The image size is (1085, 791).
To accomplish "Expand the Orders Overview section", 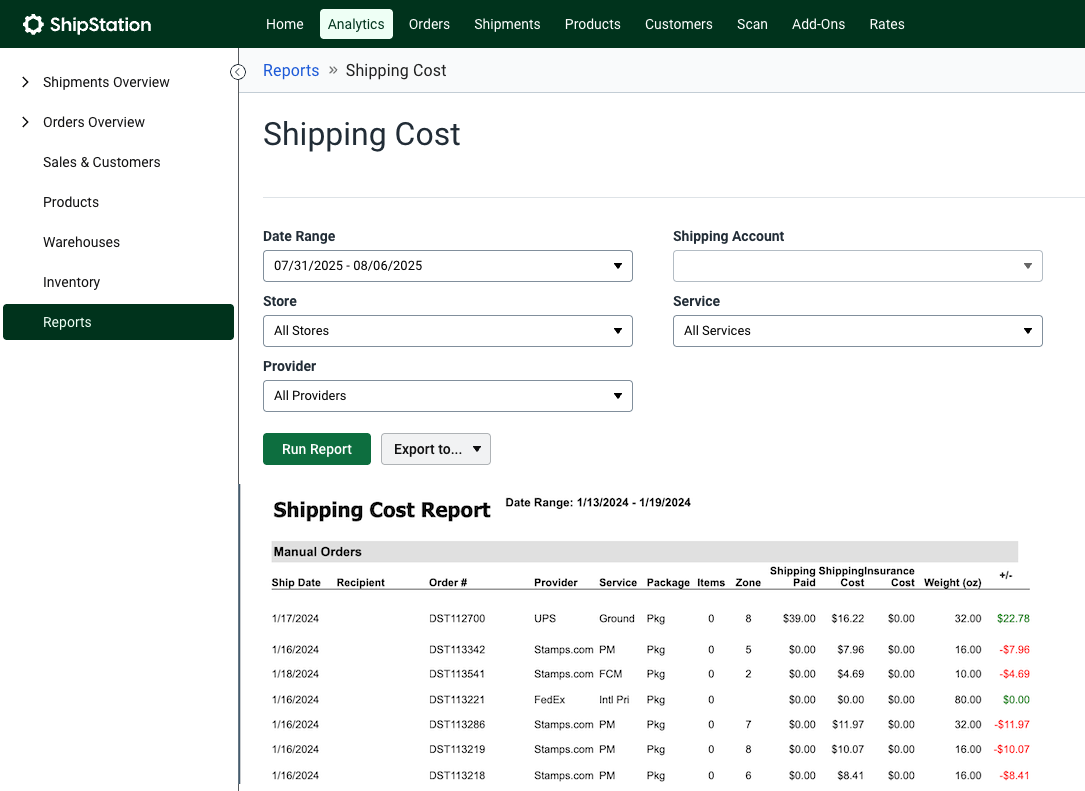I will click(x=95, y=122).
